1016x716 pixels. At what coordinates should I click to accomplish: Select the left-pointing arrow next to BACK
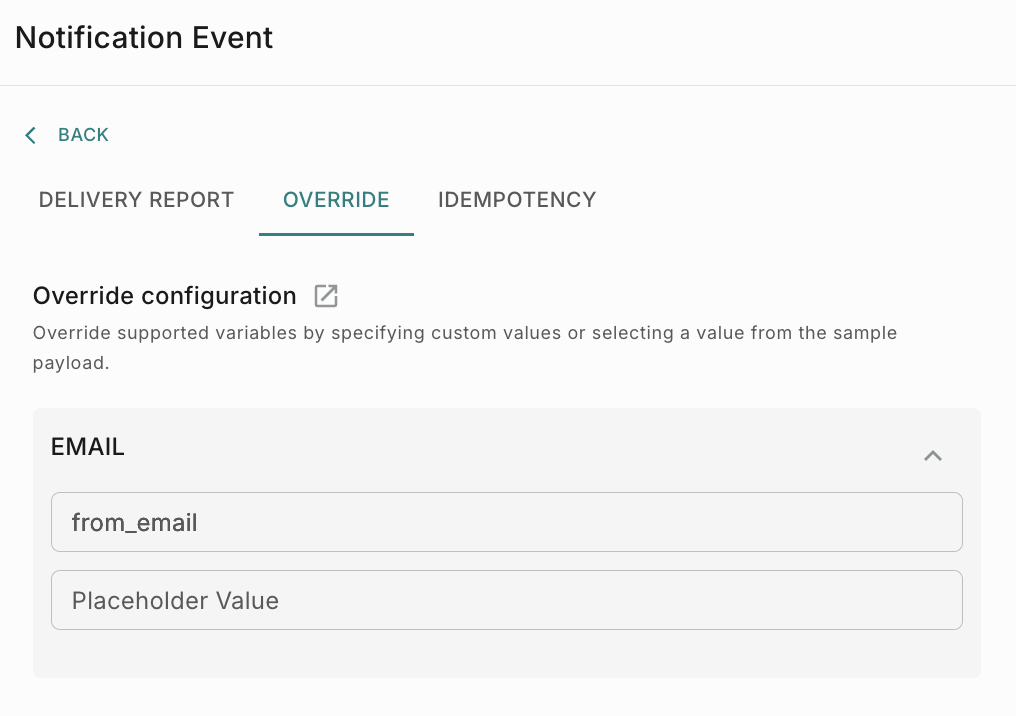30,135
